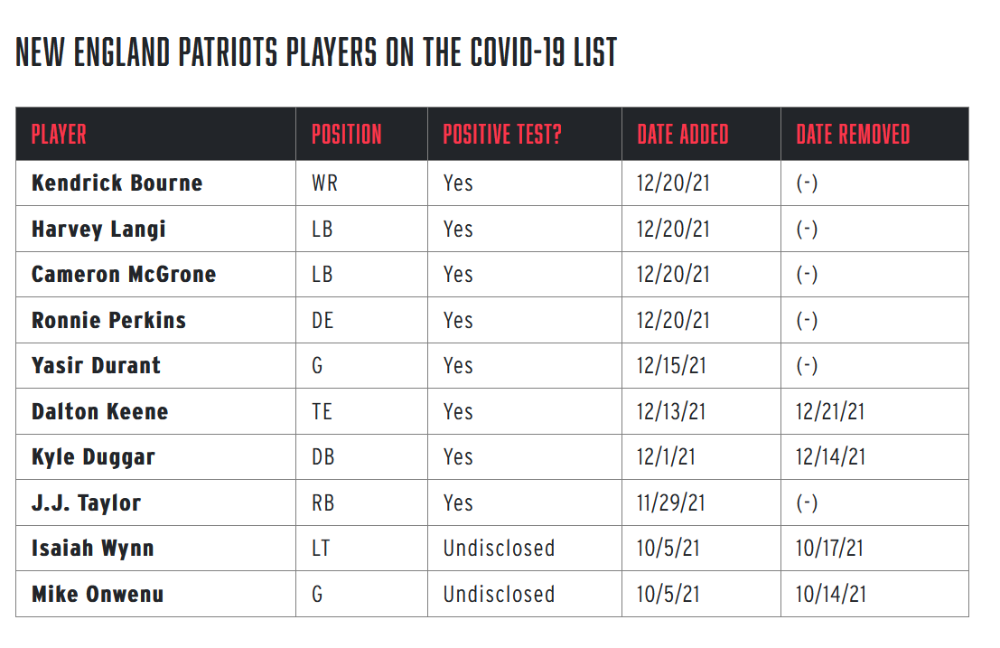Viewport: 1000px width, 648px height.
Task: Select player name Yasir Durant
Action: tap(96, 365)
